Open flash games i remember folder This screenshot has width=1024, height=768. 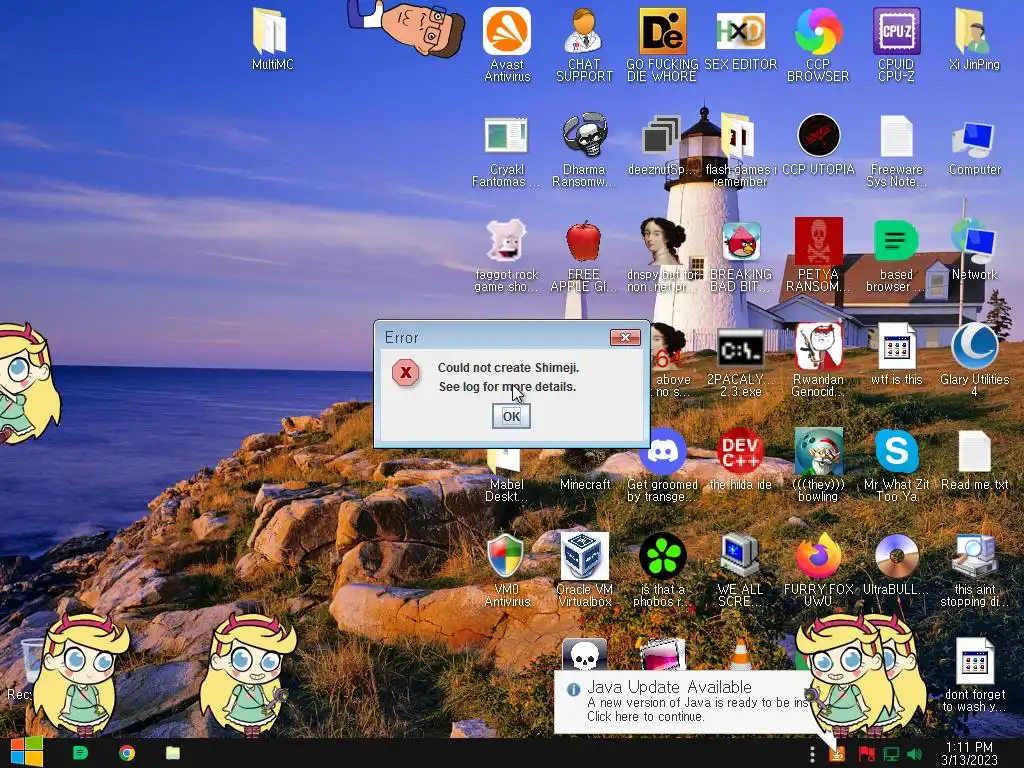tap(740, 150)
